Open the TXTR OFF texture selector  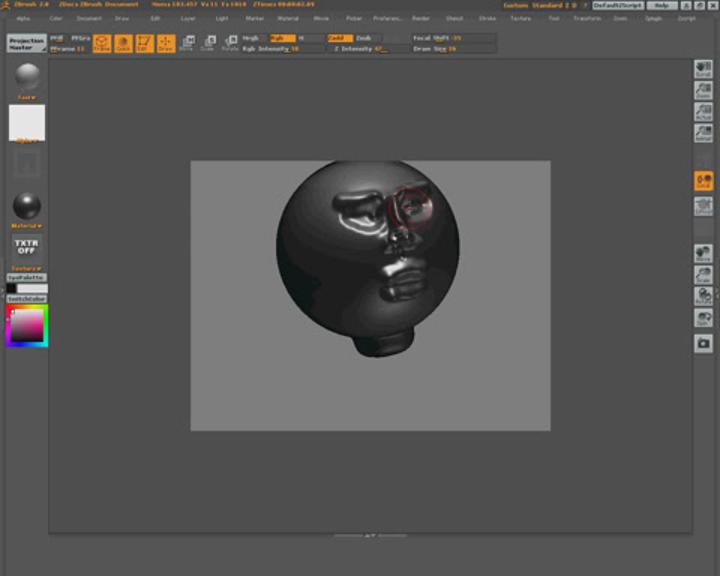coord(26,247)
